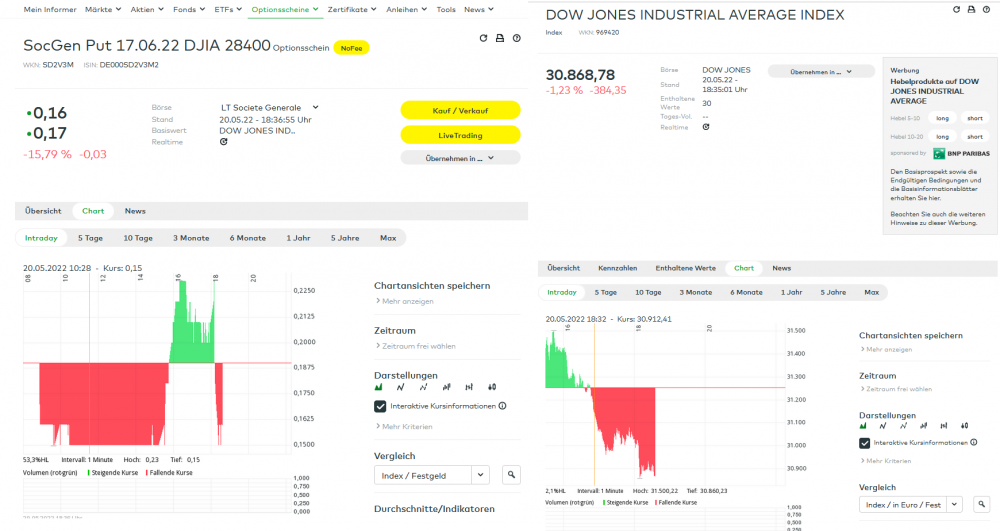Viewport: 1000px width, 531px height.
Task: Open Zeitraum frei wählen in Dow Jones panel
Action: click(x=895, y=389)
